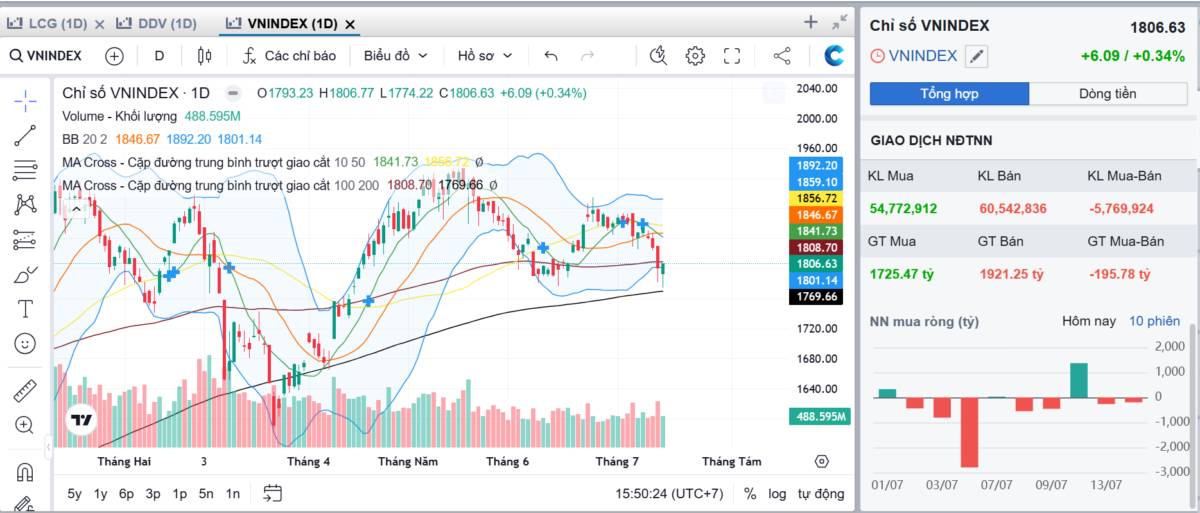Enter fullscreen chart mode
1200x513 pixels.
point(732,56)
